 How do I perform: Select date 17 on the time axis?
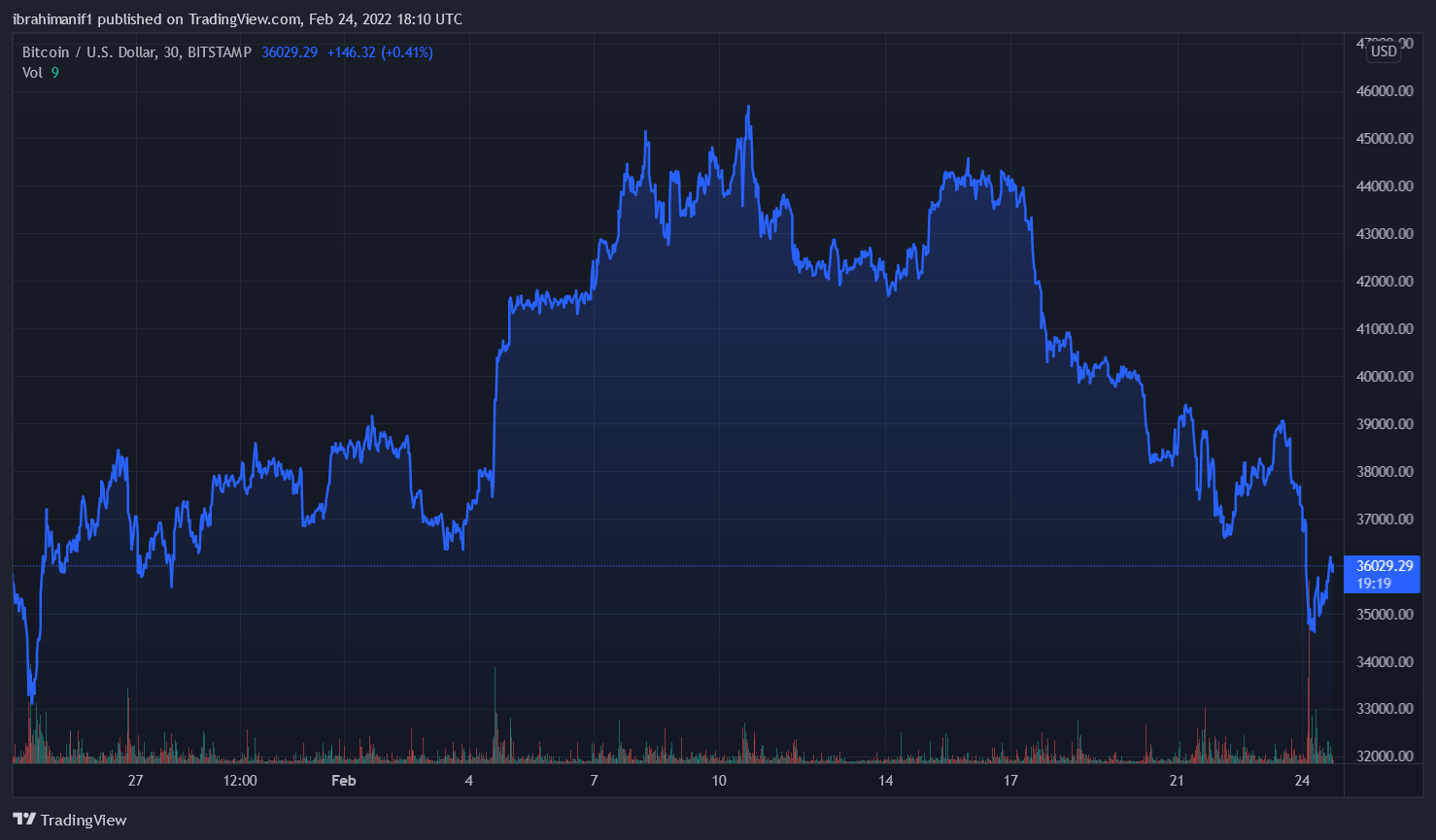pyautogui.click(x=1010, y=781)
